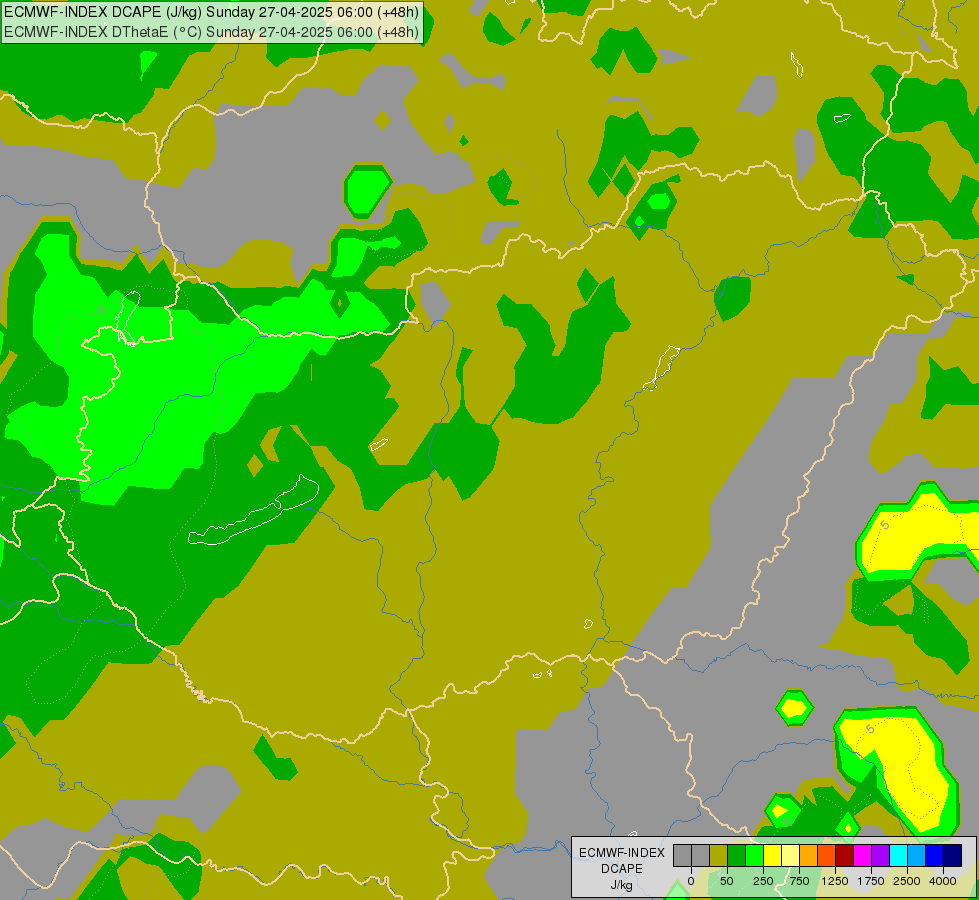Click the legend scale value 2500
This screenshot has height=900, width=979.
[907, 881]
